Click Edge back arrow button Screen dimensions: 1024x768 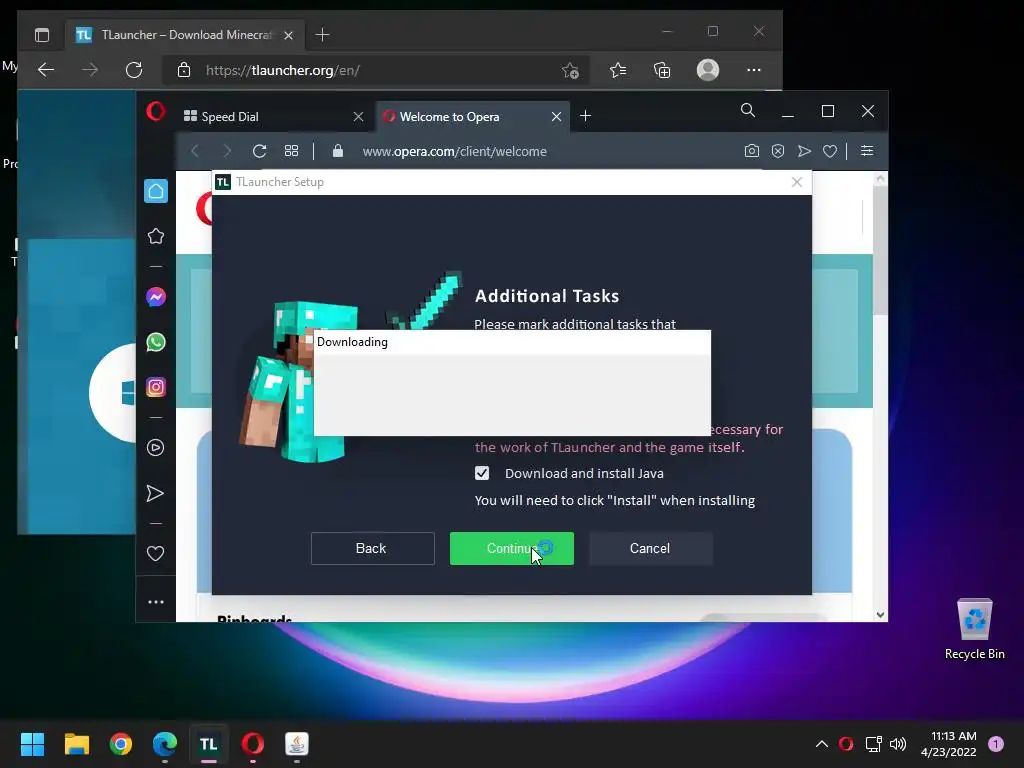[46, 70]
